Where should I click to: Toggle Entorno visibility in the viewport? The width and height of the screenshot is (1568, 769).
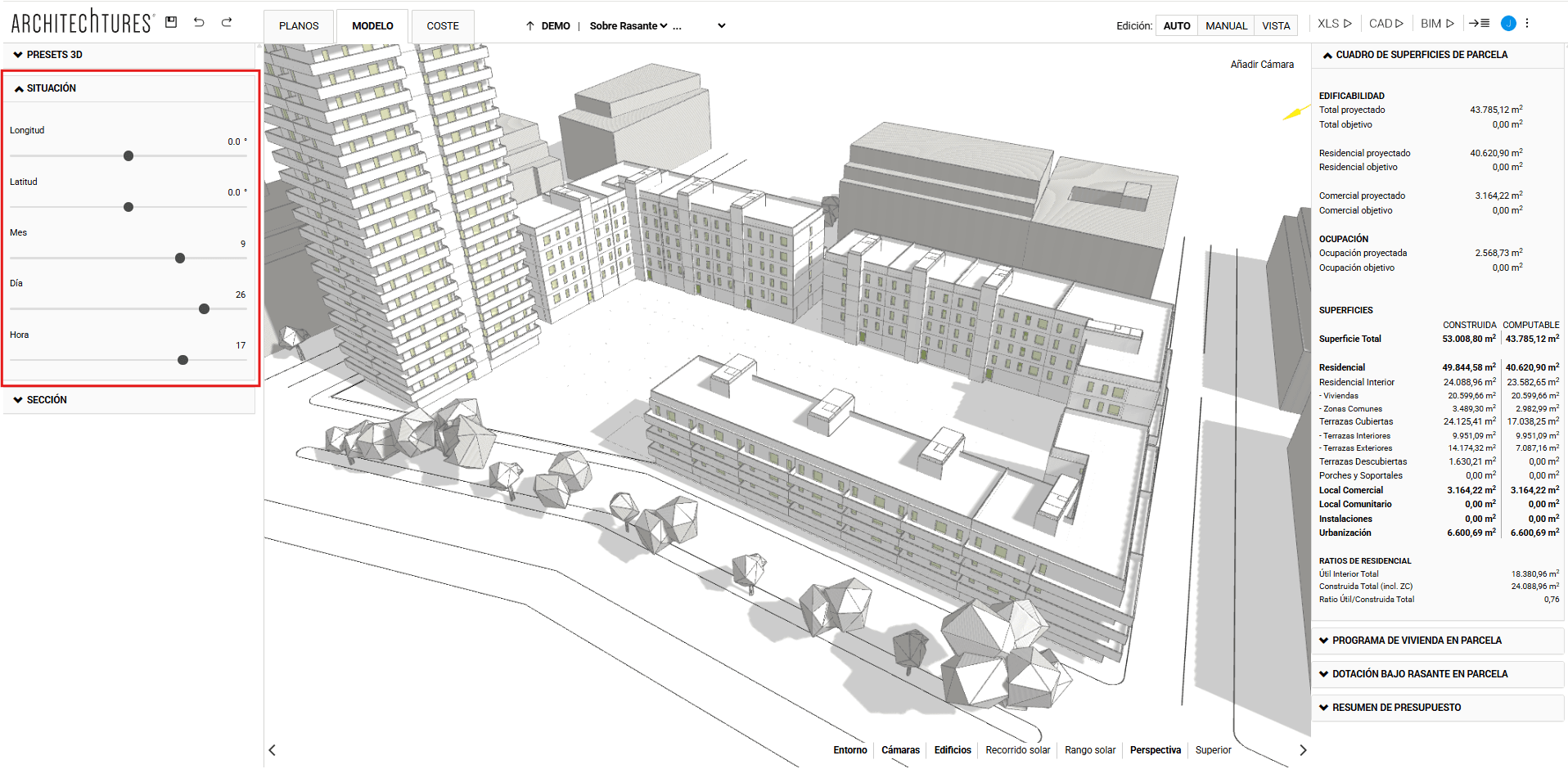click(849, 750)
